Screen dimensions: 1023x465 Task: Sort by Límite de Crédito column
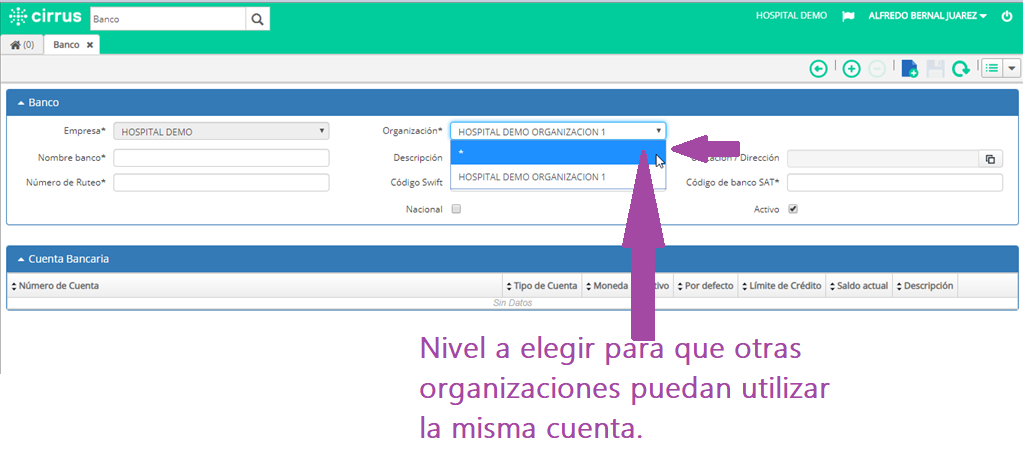(782, 286)
